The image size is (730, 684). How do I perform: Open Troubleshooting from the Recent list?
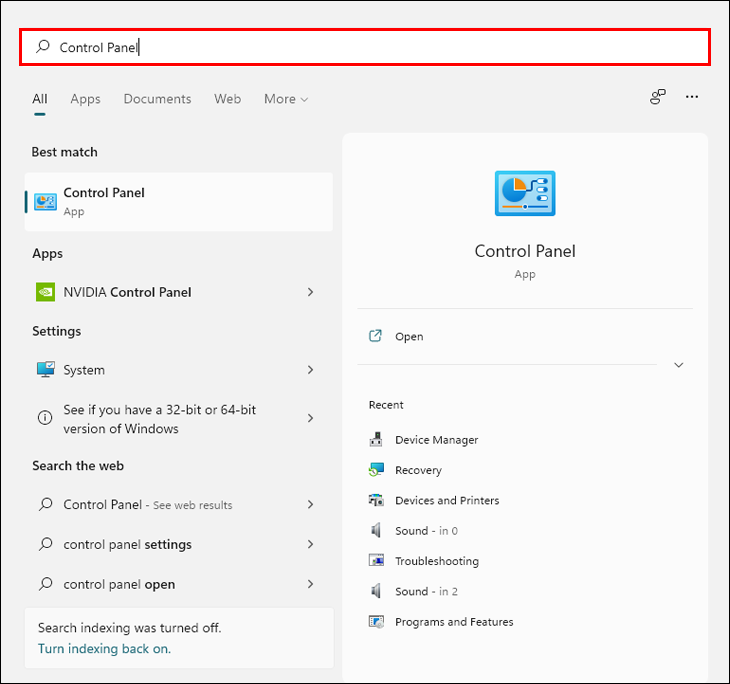[x=436, y=561]
